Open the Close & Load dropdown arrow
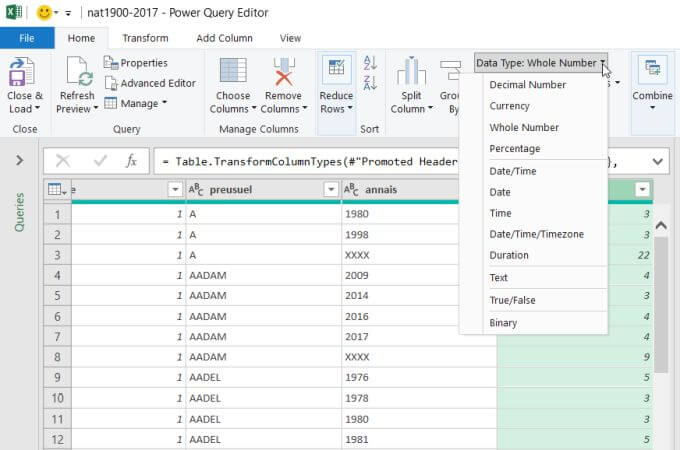The height and width of the screenshot is (450, 680). tap(38, 108)
